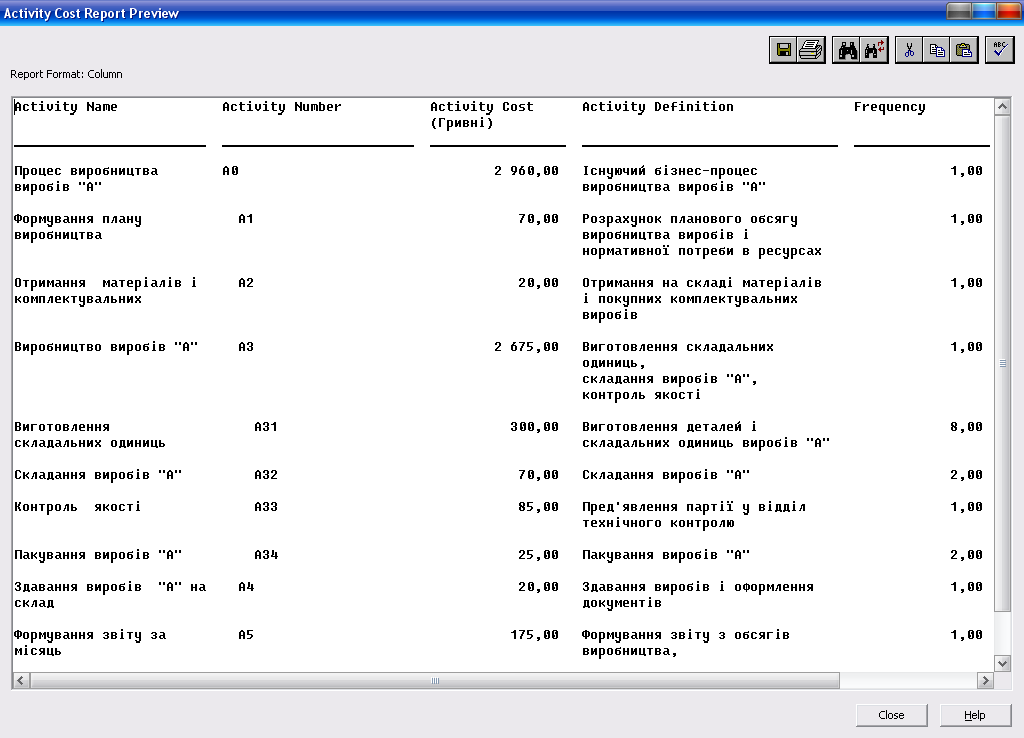
Task: Click activity number "A32"
Action: (266, 475)
